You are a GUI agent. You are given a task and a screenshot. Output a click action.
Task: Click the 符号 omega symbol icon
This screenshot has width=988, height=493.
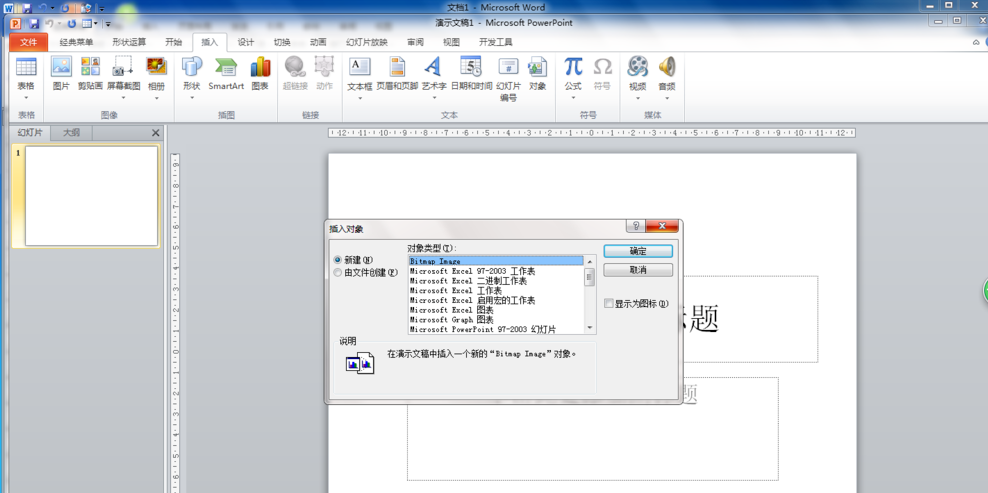pyautogui.click(x=602, y=67)
